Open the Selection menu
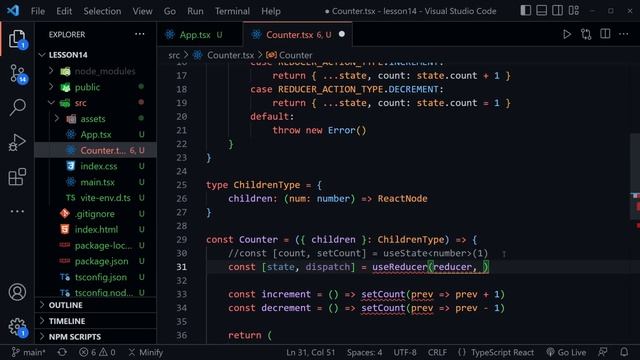 click(x=102, y=11)
